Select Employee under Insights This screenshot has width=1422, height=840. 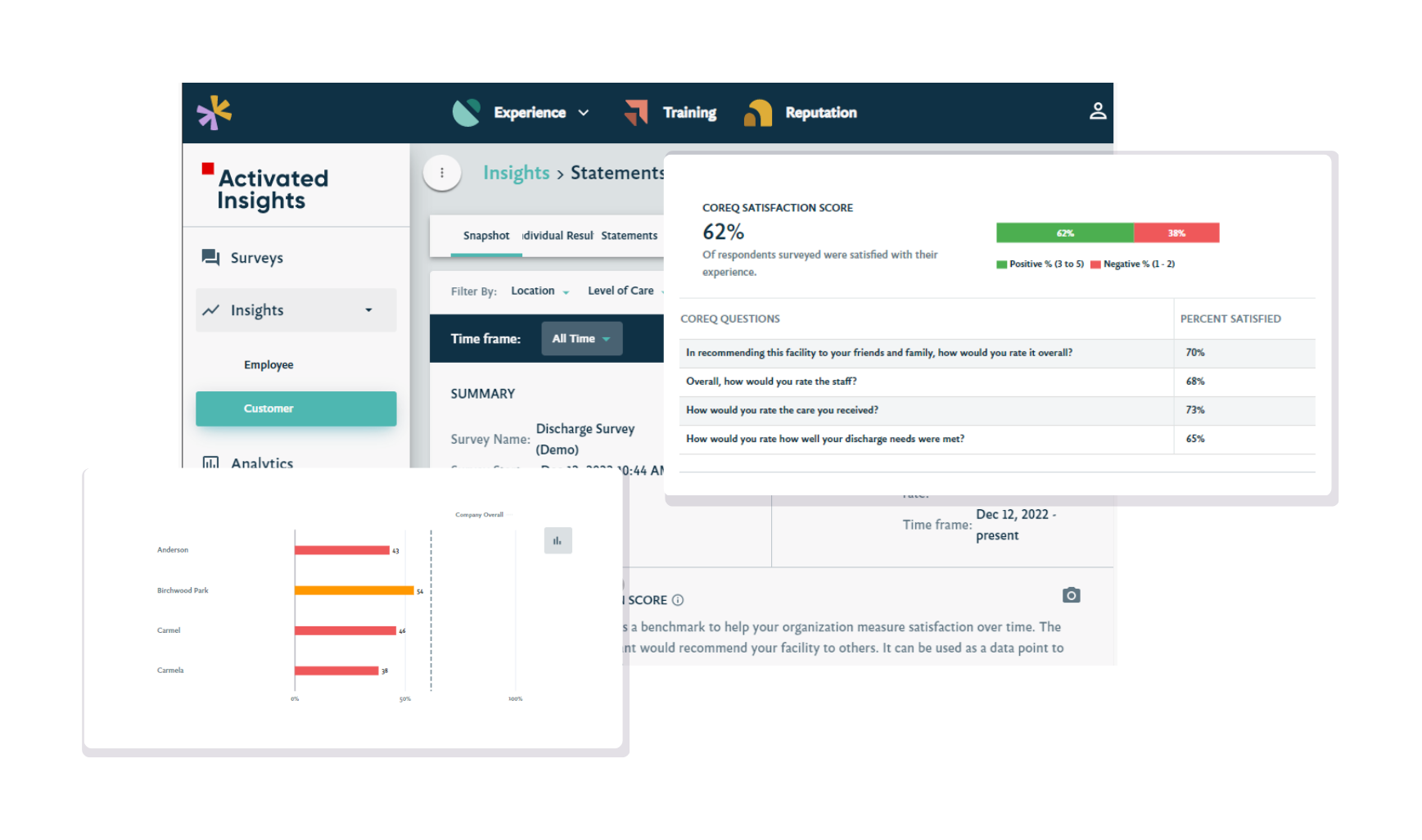(x=269, y=365)
